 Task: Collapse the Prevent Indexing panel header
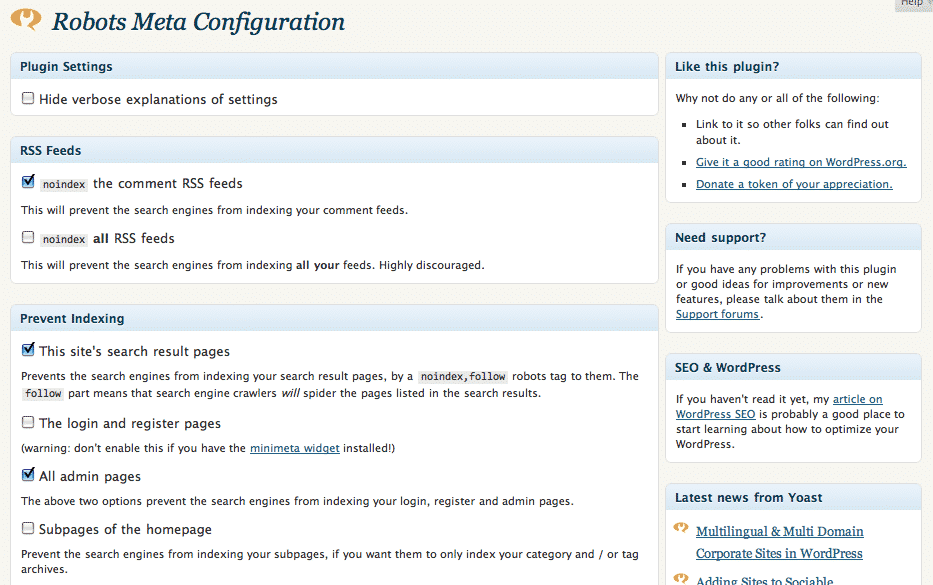(334, 318)
